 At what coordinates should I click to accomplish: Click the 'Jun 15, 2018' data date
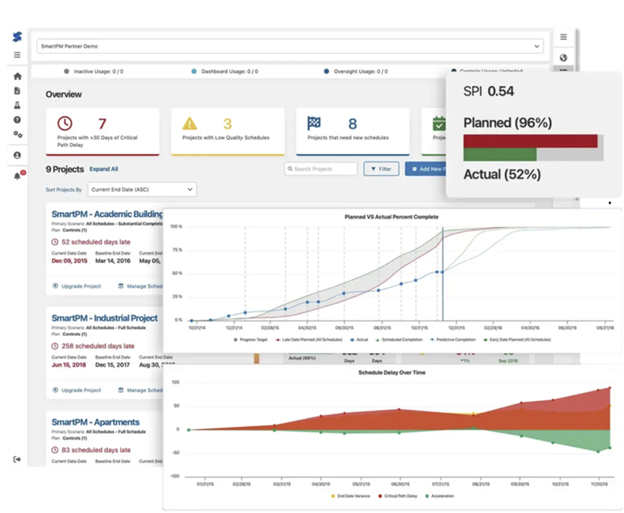pyautogui.click(x=69, y=365)
